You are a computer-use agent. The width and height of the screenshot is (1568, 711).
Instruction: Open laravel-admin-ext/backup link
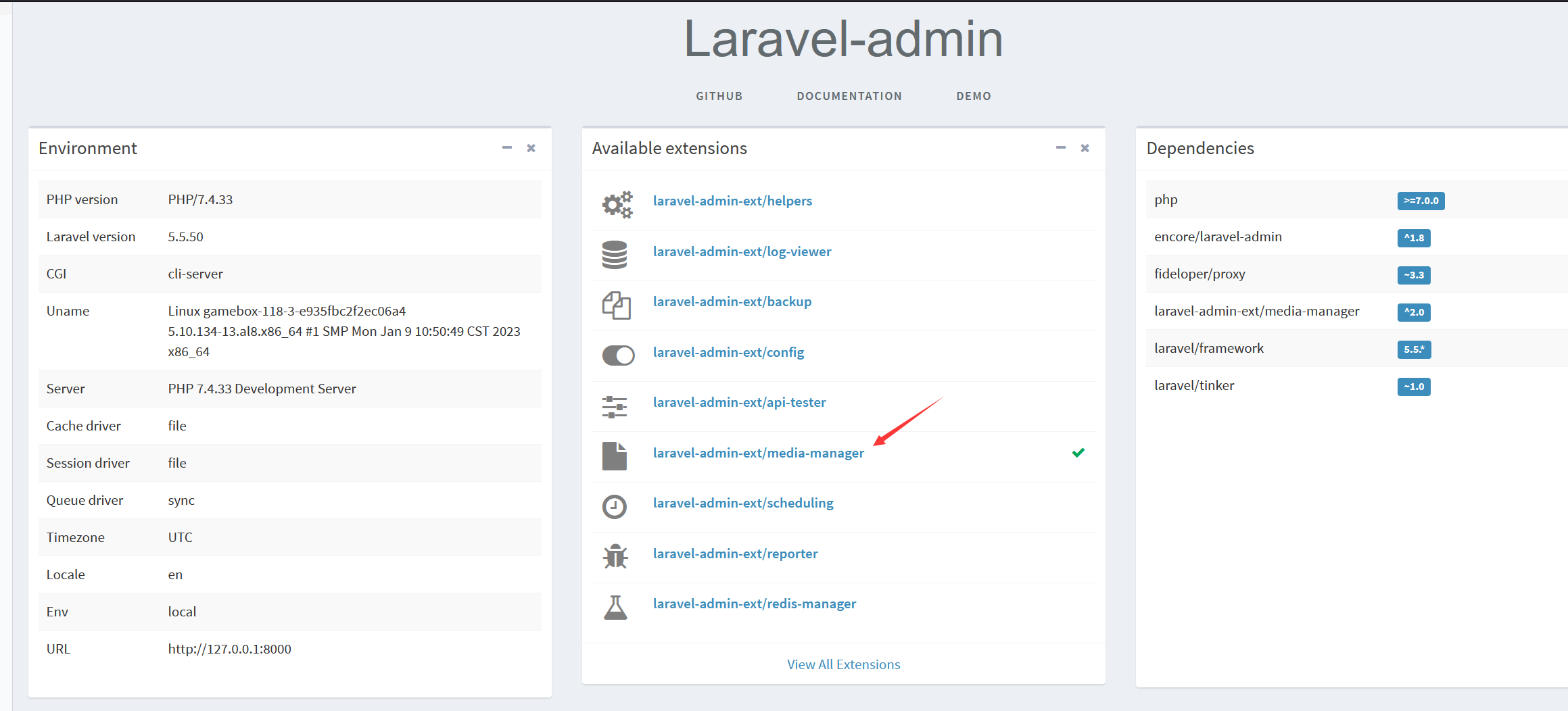click(732, 301)
